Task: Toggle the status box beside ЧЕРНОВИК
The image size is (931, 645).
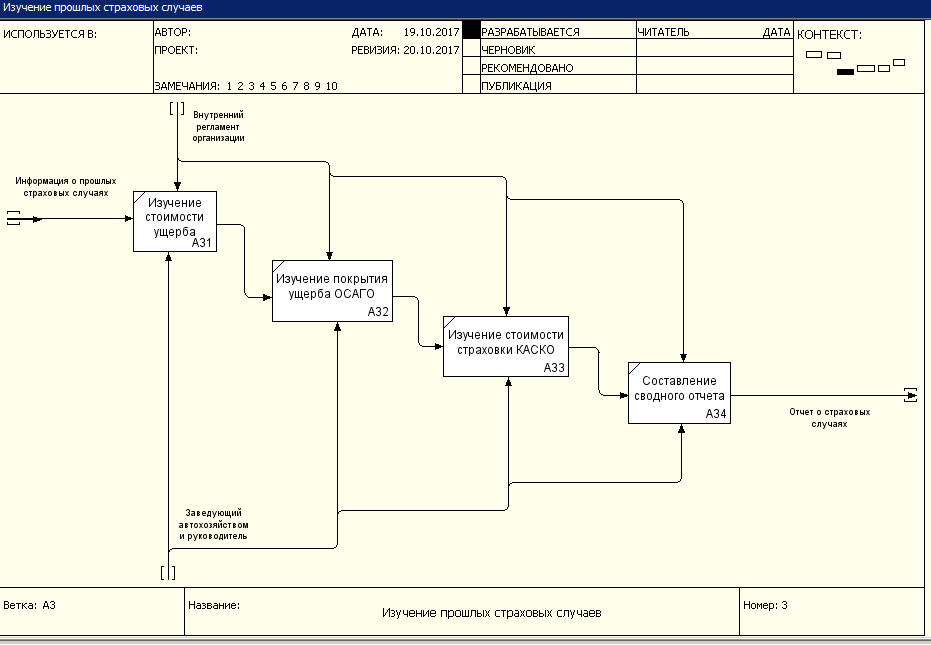Action: coord(471,48)
